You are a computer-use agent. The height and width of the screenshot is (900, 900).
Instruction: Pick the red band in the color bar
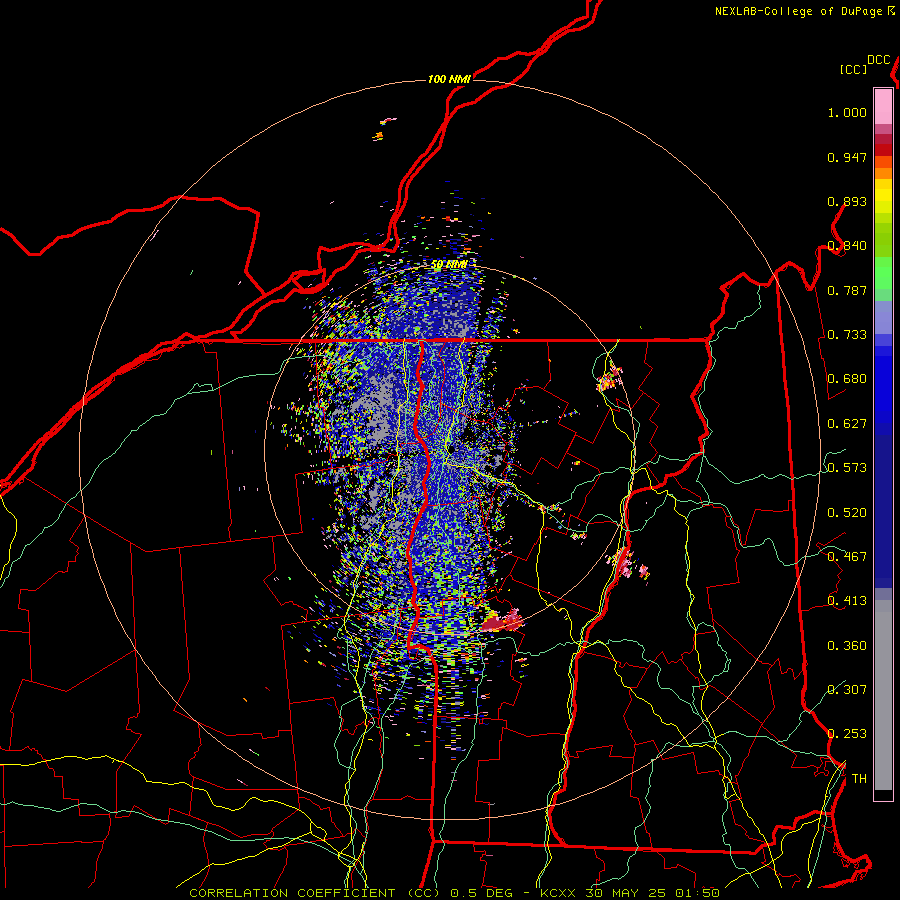click(883, 150)
